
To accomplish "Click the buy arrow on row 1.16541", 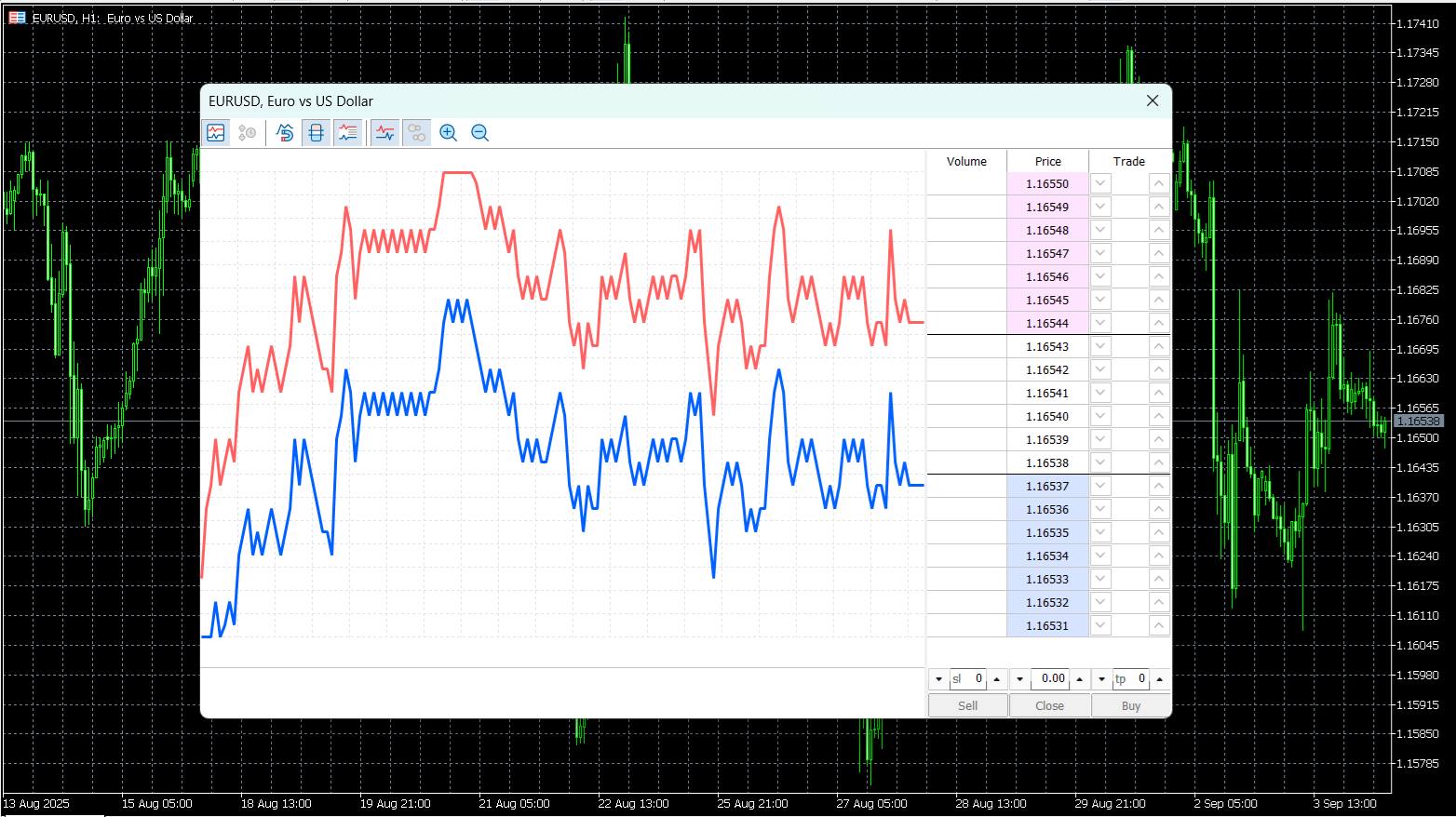I will (x=1158, y=393).
